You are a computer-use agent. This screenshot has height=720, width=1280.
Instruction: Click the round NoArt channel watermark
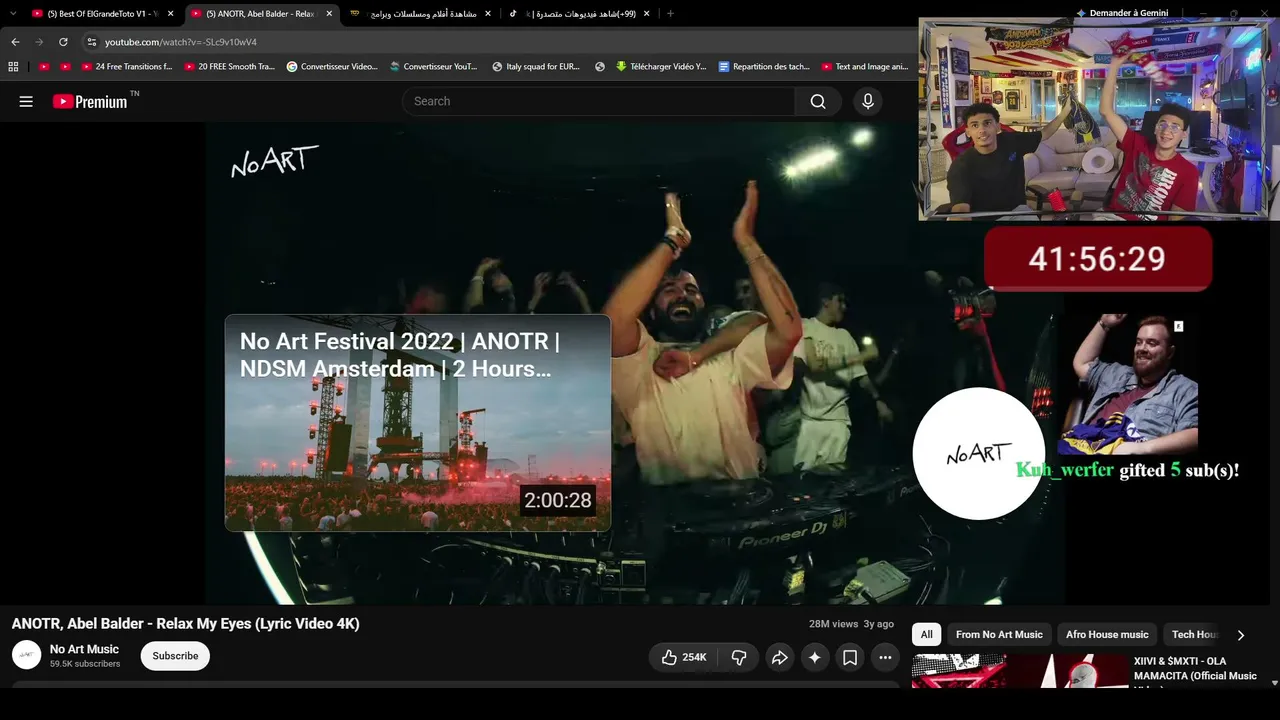(979, 454)
